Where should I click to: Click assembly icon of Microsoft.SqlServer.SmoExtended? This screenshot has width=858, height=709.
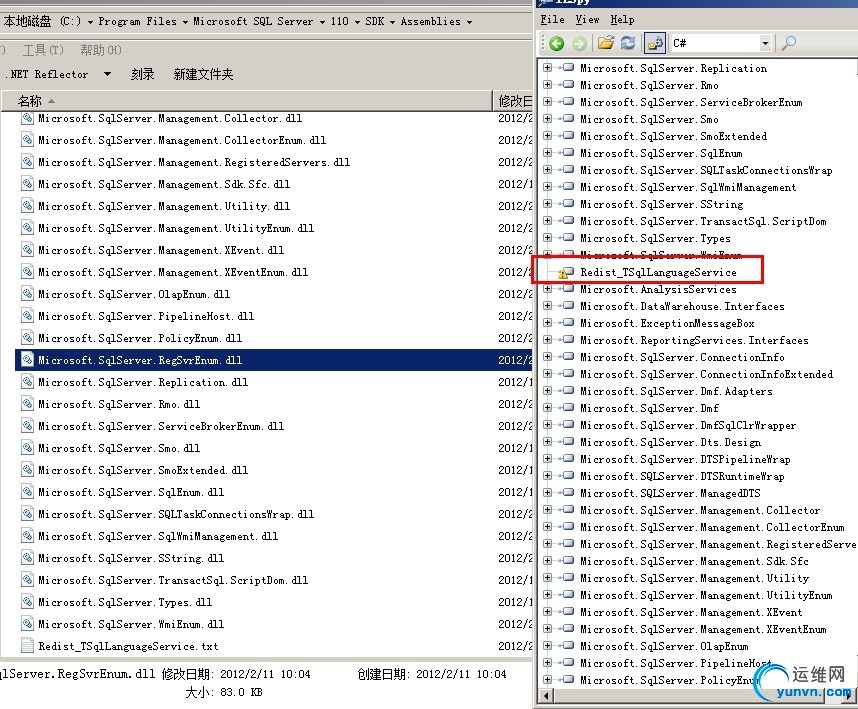[569, 136]
